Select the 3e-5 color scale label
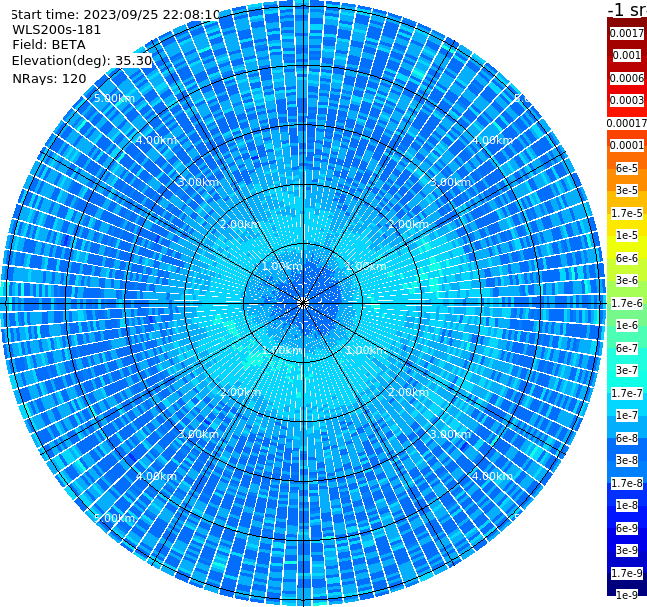 pos(627,190)
